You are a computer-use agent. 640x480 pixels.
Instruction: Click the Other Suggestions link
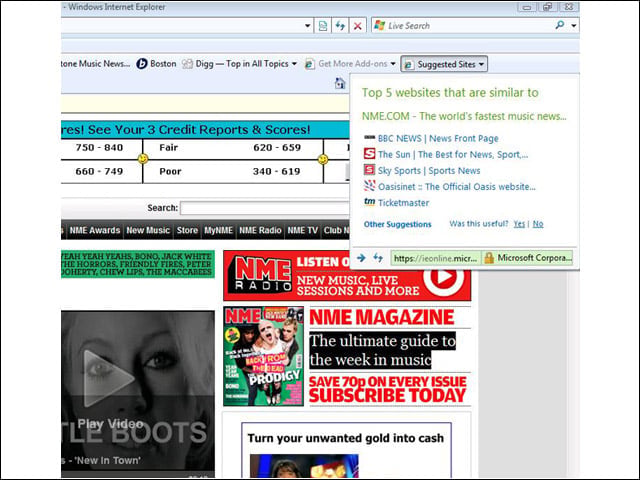click(398, 224)
